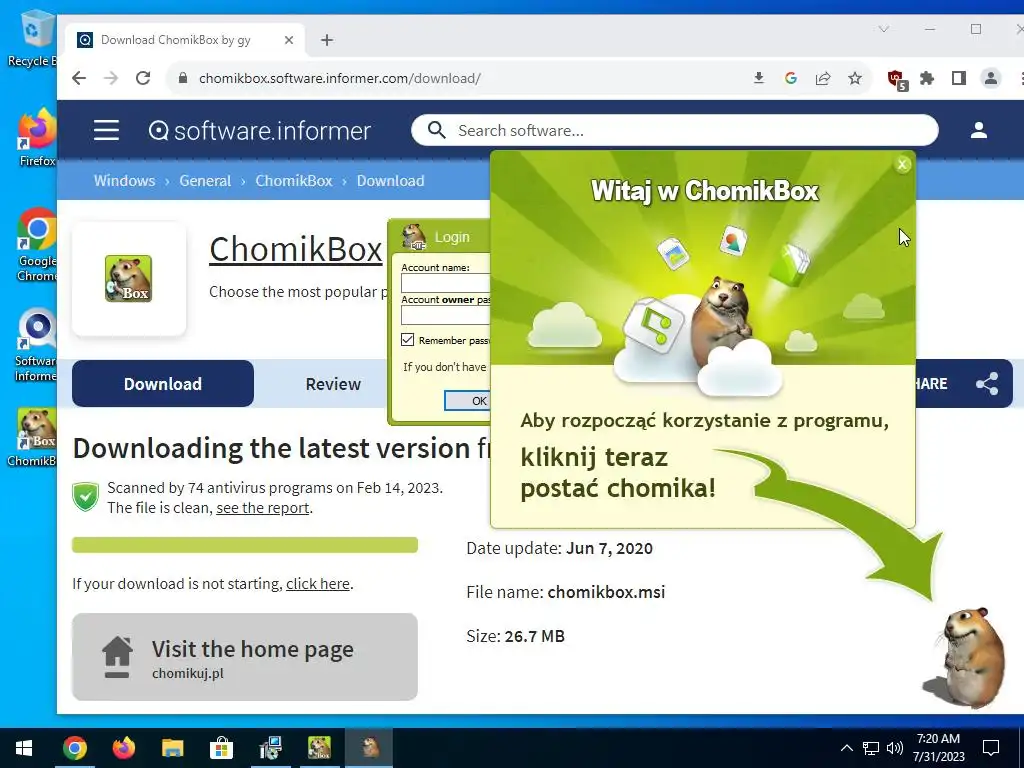
Task: Open Chrome profile avatar
Action: coord(991,78)
